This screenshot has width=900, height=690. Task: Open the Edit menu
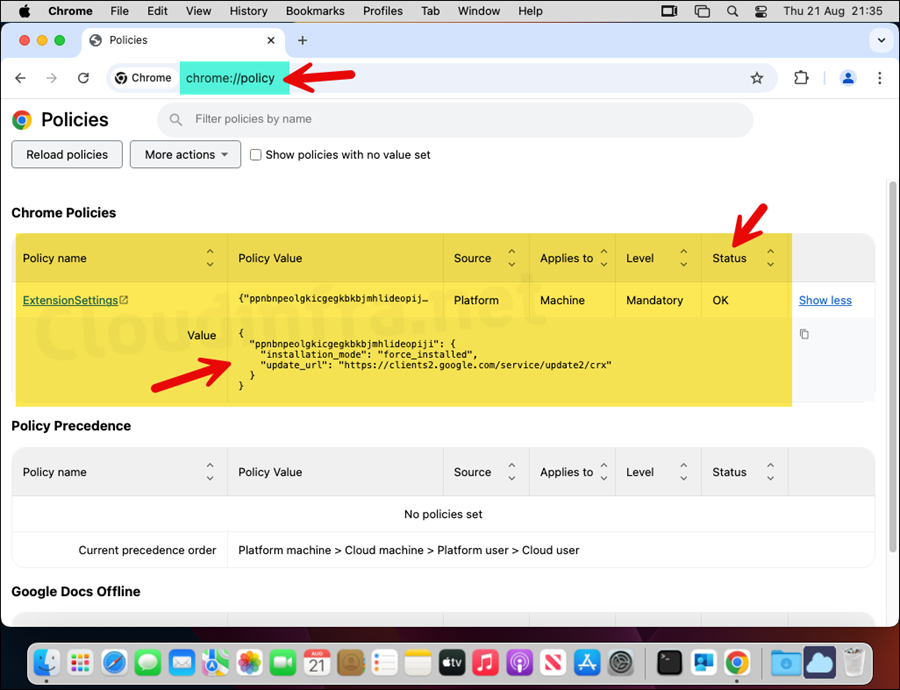point(157,11)
